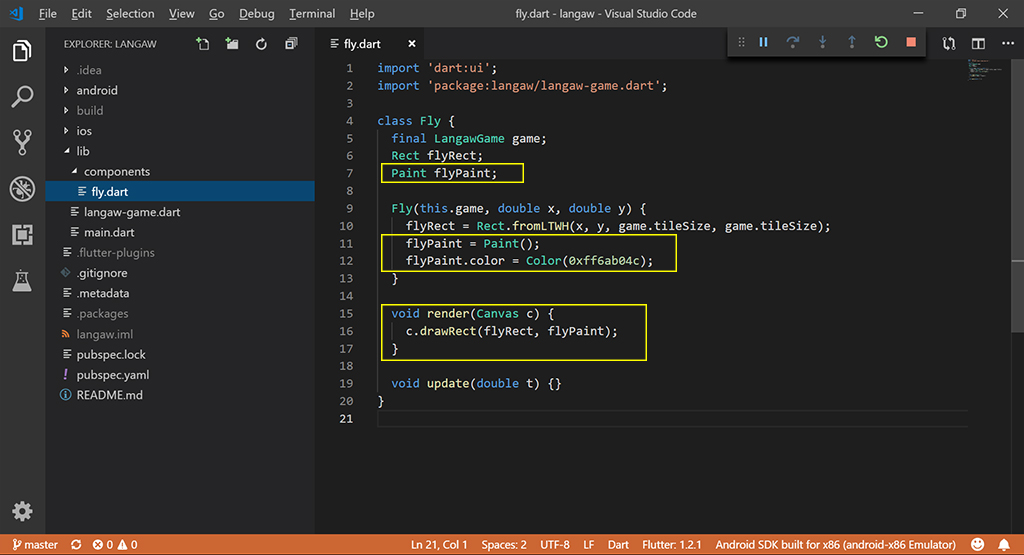Toggle split editor layout

978,44
